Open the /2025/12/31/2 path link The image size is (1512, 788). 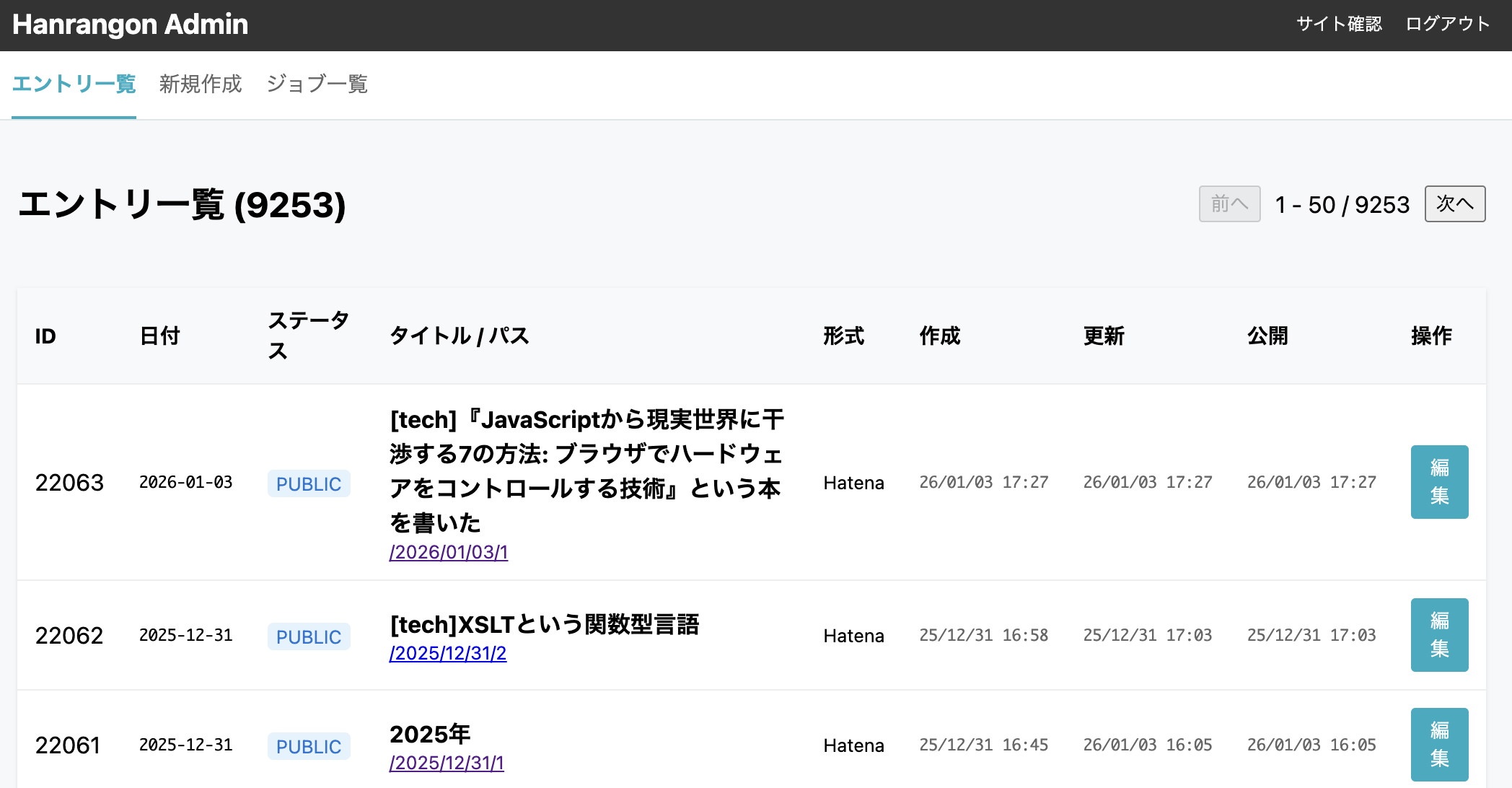tap(448, 653)
